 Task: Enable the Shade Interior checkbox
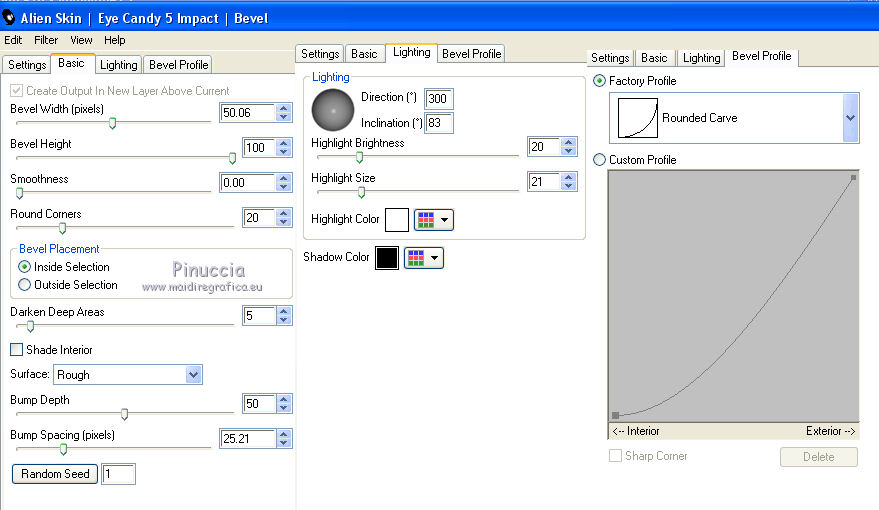tap(17, 350)
